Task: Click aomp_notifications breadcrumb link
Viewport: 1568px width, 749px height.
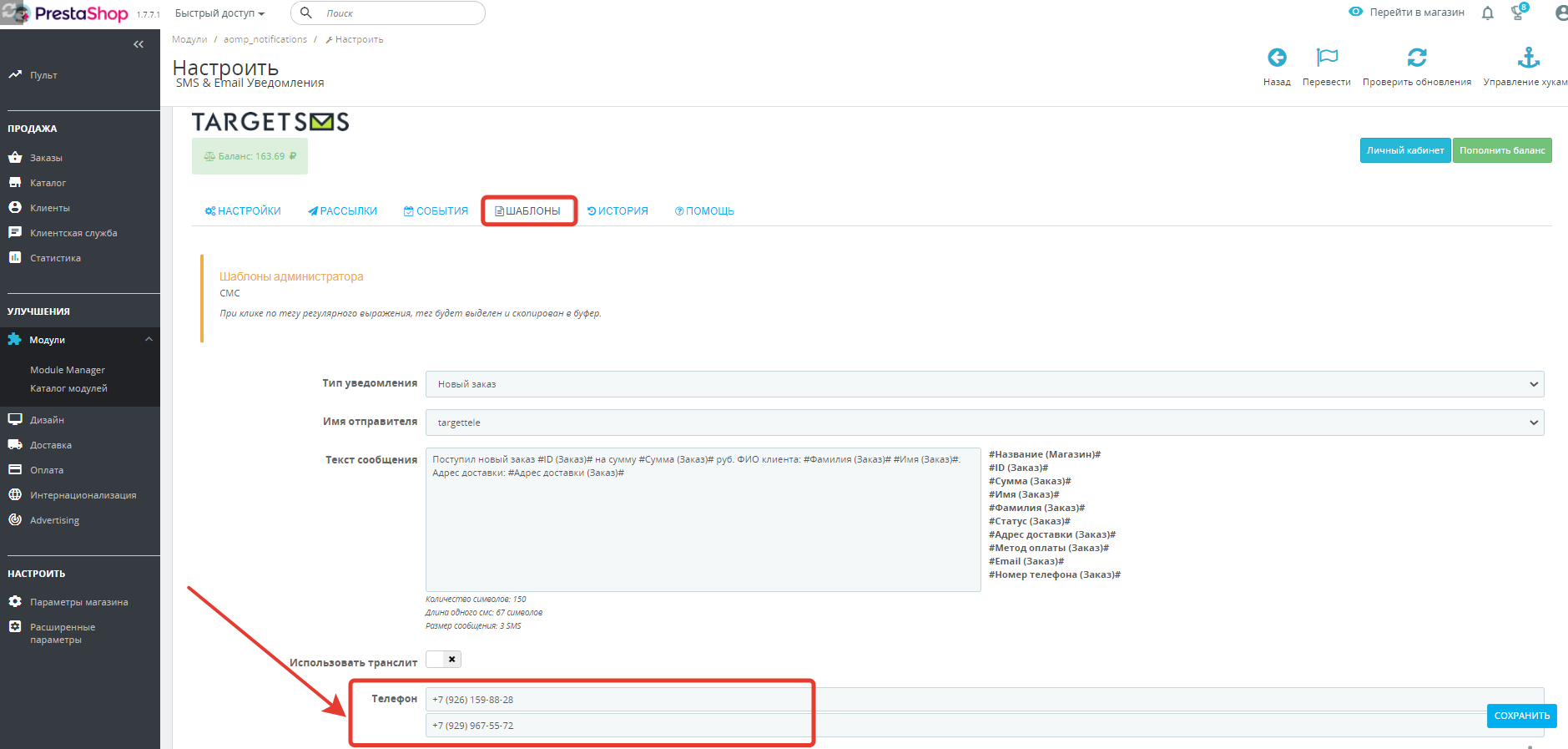Action: (x=265, y=39)
